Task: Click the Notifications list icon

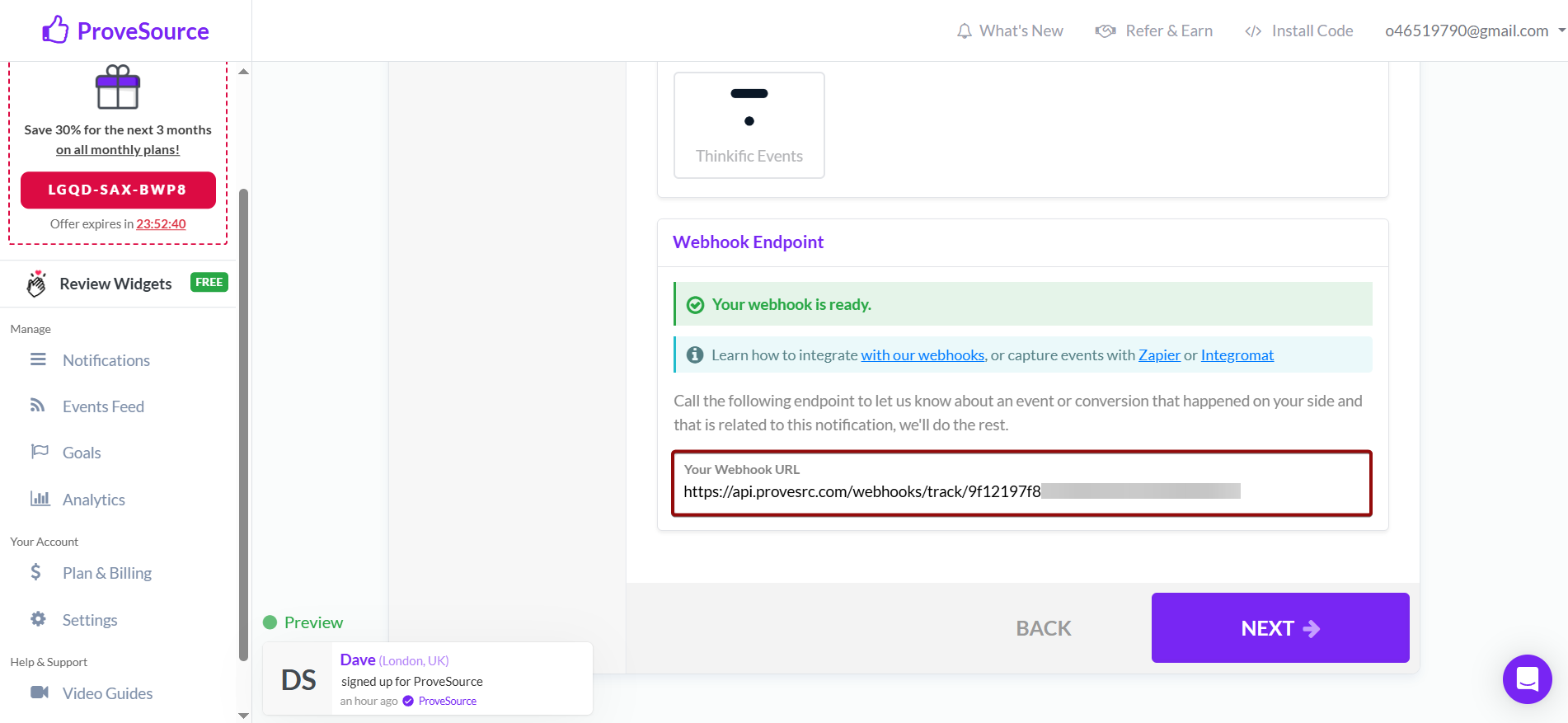Action: [38, 359]
